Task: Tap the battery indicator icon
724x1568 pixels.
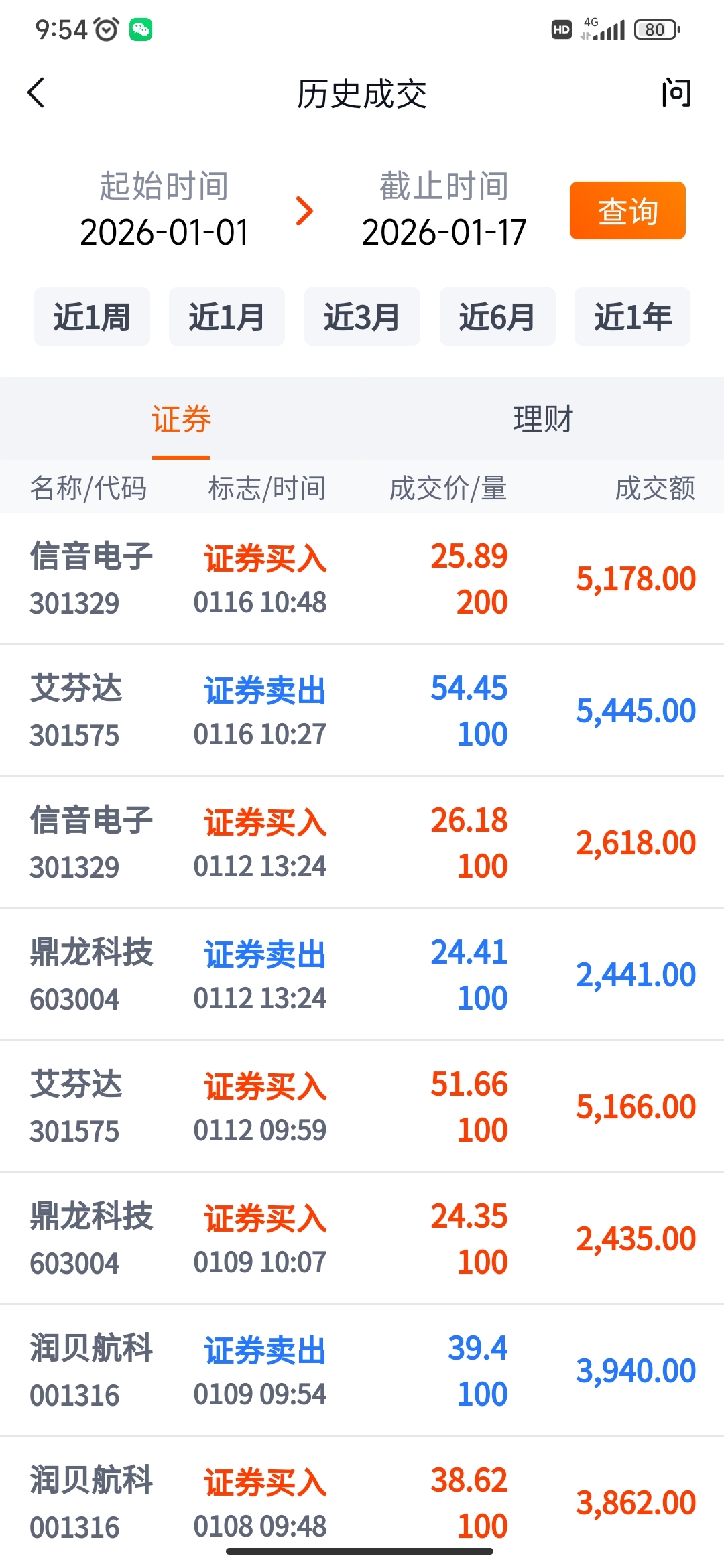Action: coord(657,29)
